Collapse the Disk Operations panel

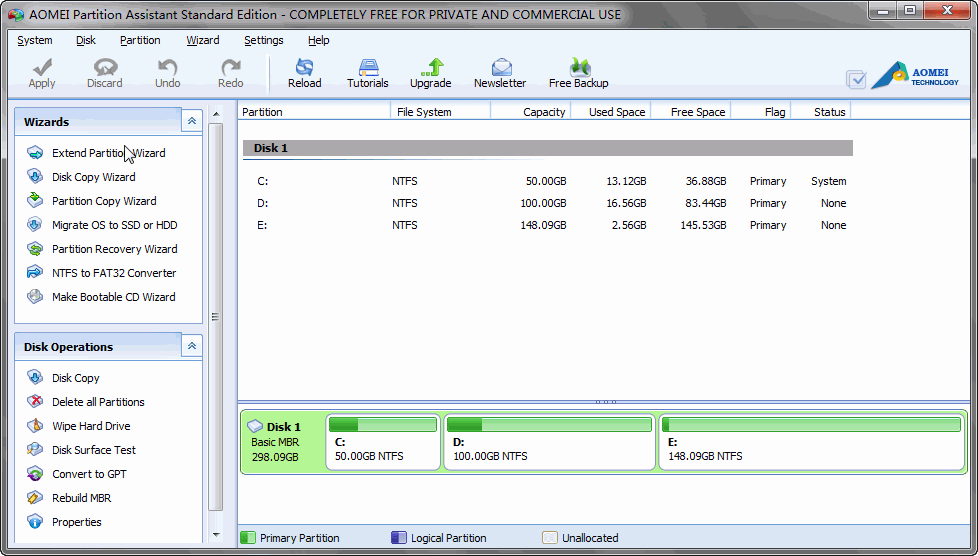[191, 346]
